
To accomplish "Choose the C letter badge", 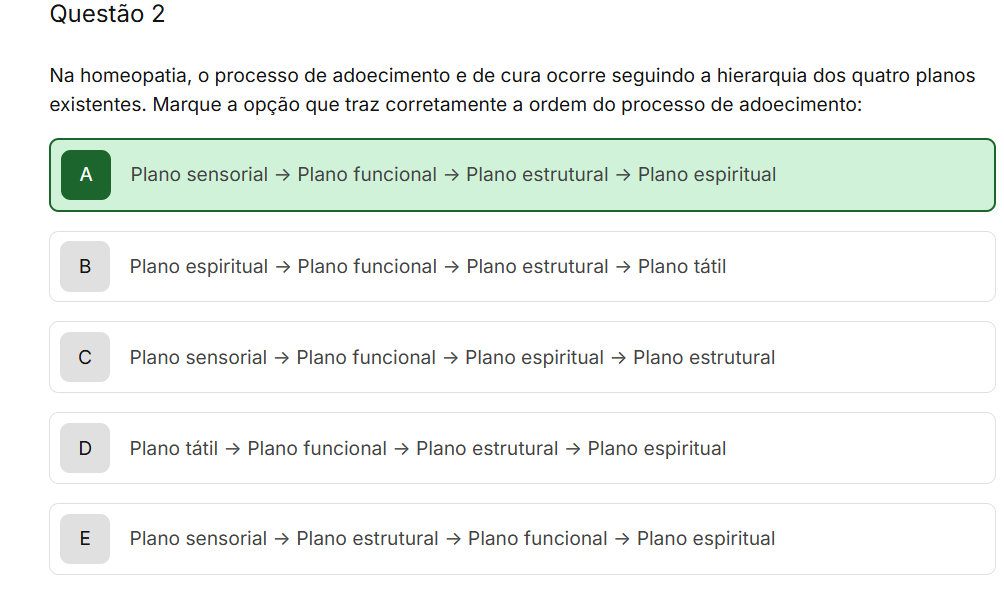I will [x=85, y=358].
